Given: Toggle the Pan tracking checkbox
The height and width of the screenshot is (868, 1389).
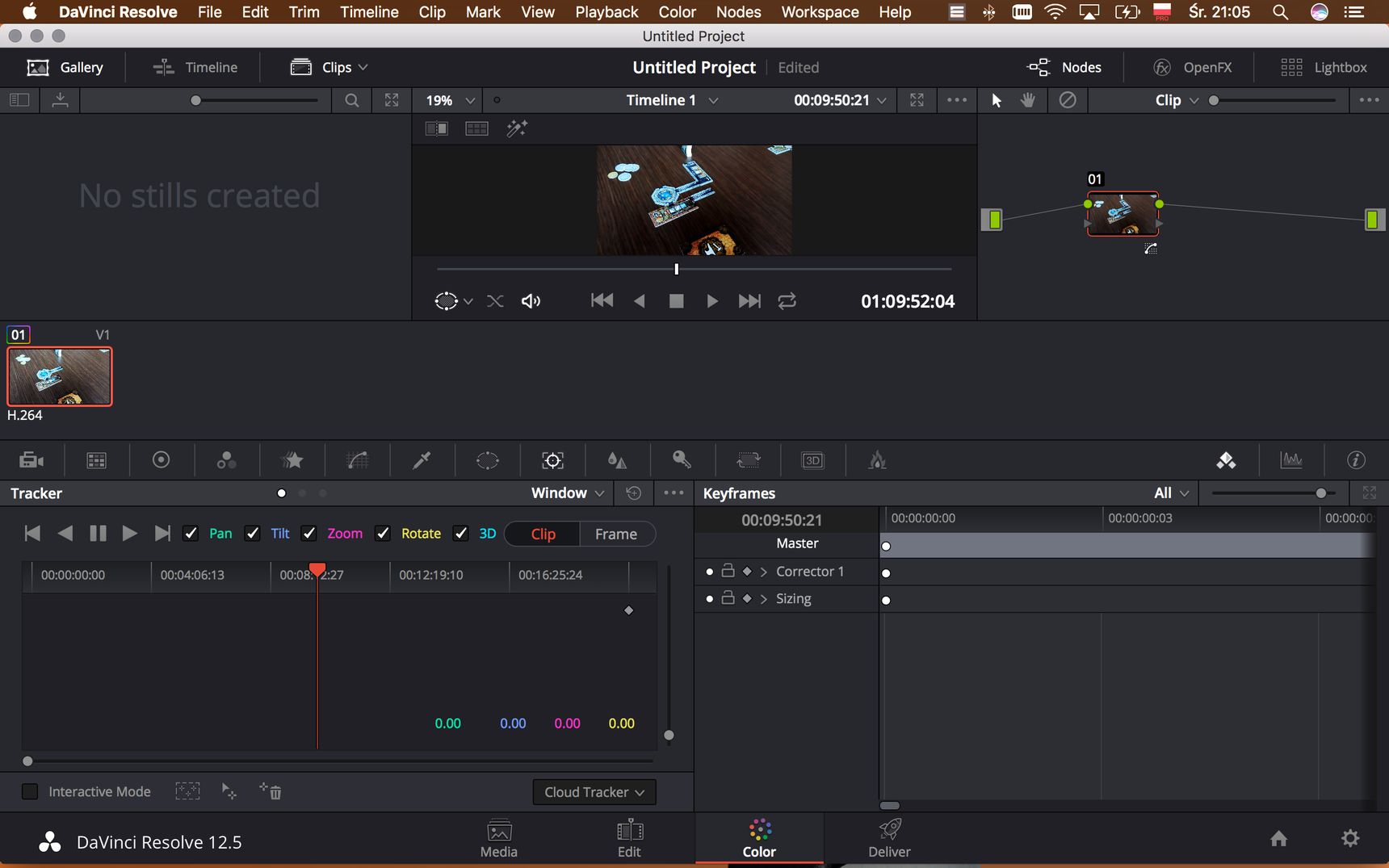Looking at the screenshot, I should (x=191, y=533).
